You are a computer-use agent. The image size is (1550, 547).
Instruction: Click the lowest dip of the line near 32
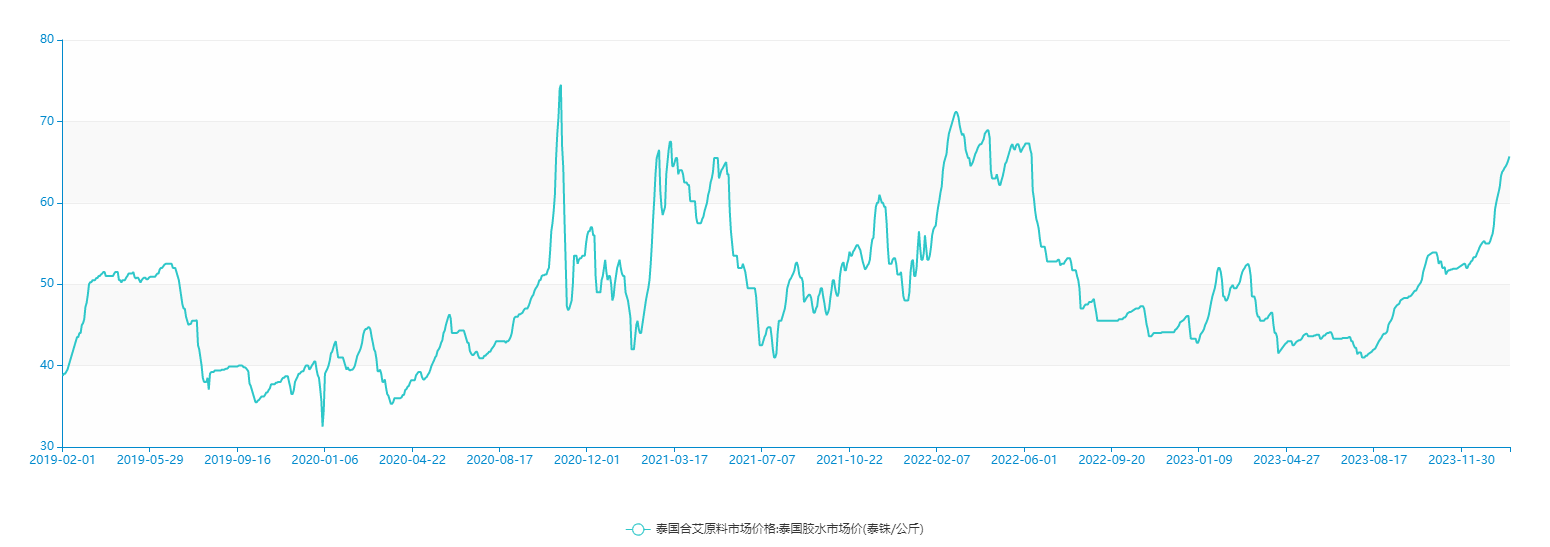click(322, 425)
